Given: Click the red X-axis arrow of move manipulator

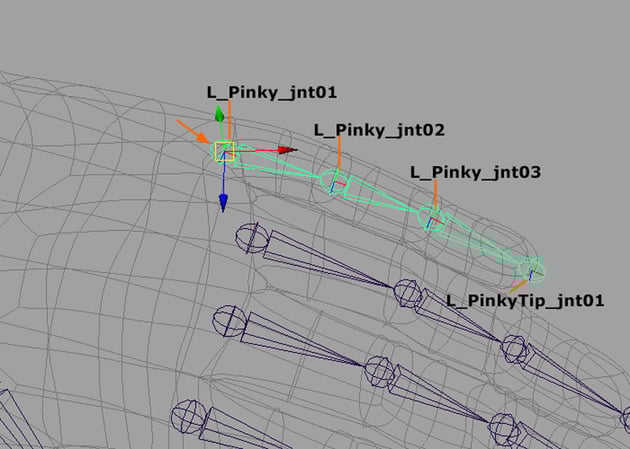Looking at the screenshot, I should point(287,150).
